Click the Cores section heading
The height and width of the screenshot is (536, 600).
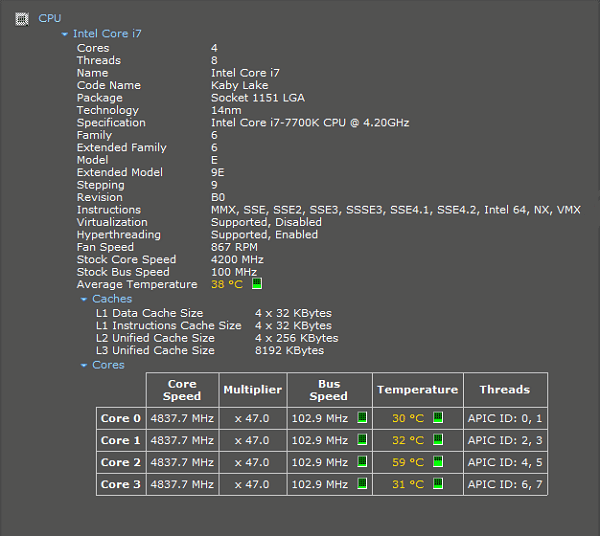pyautogui.click(x=108, y=365)
